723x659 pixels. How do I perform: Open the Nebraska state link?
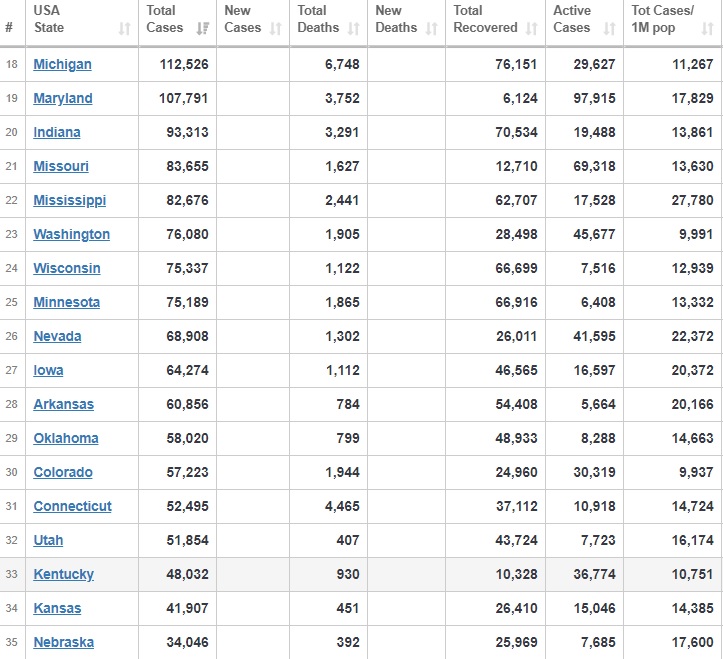(x=64, y=642)
